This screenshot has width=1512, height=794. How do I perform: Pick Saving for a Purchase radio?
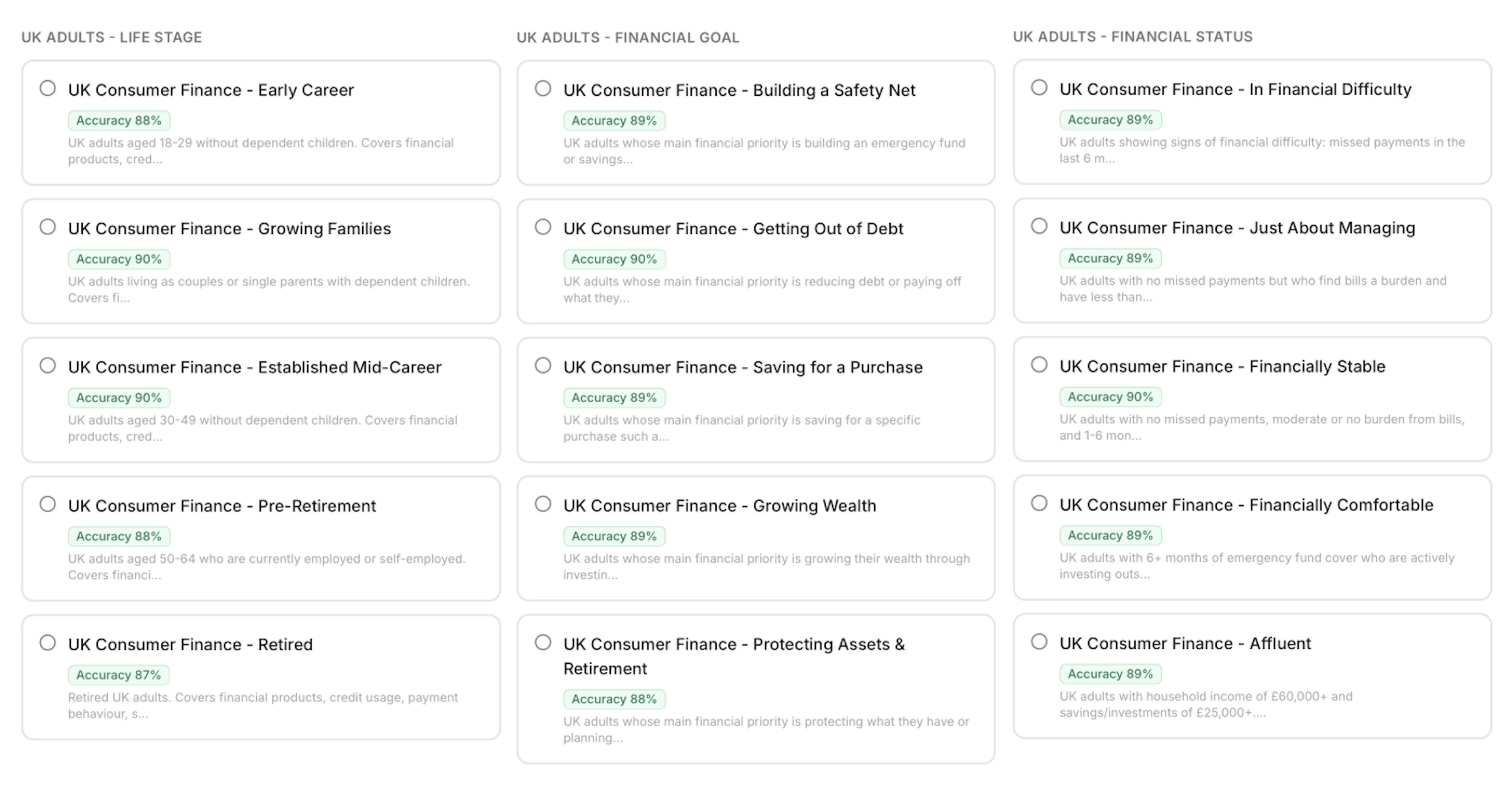pos(543,365)
